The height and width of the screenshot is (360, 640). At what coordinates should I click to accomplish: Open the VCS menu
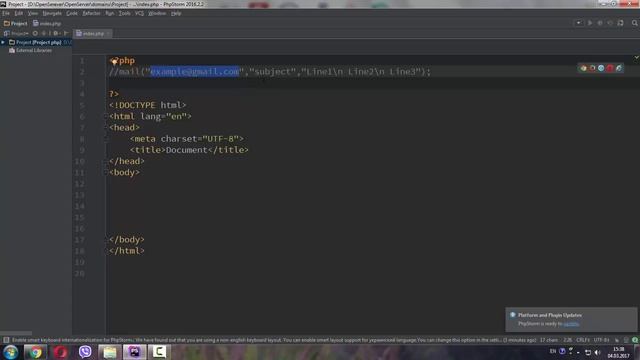(x=139, y=13)
